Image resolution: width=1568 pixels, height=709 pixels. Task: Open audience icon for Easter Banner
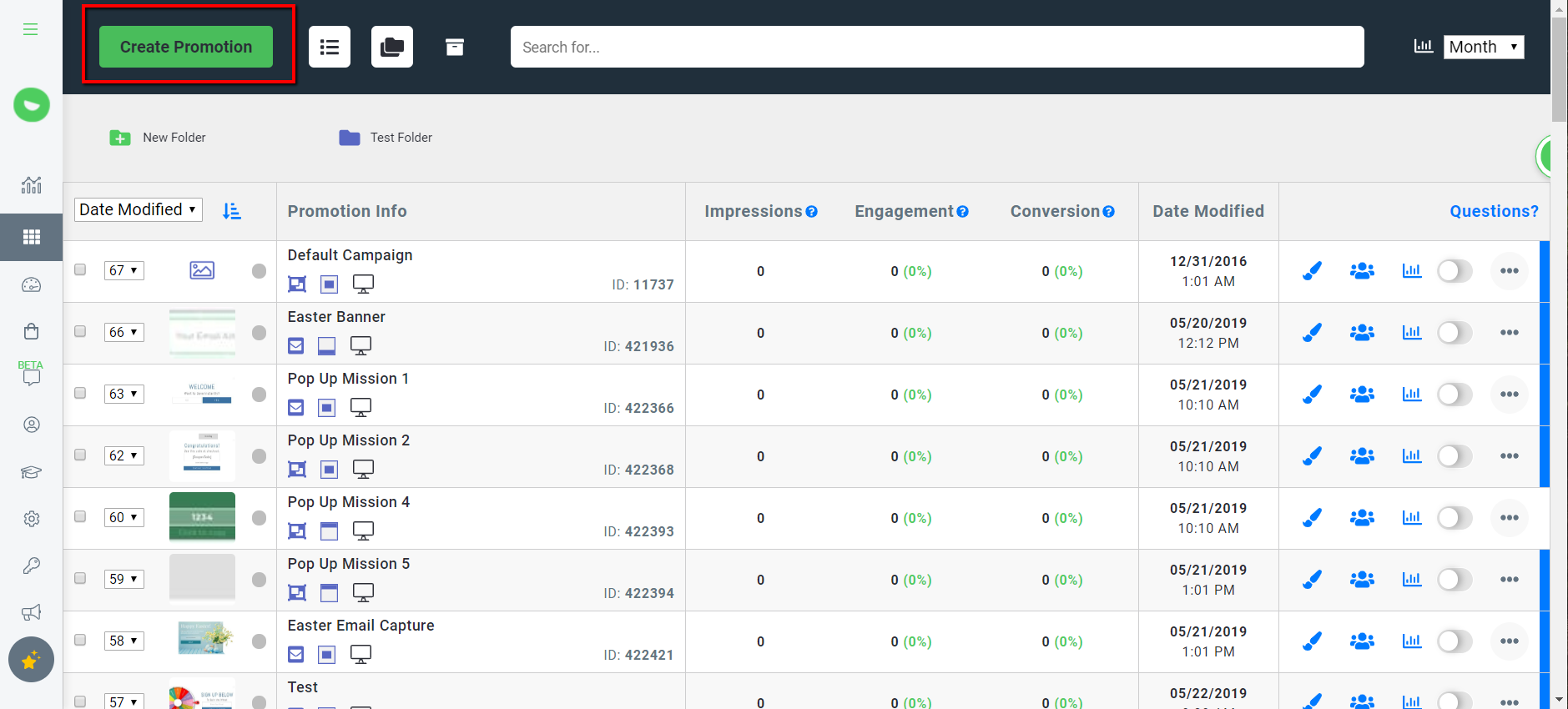pyautogui.click(x=1362, y=333)
